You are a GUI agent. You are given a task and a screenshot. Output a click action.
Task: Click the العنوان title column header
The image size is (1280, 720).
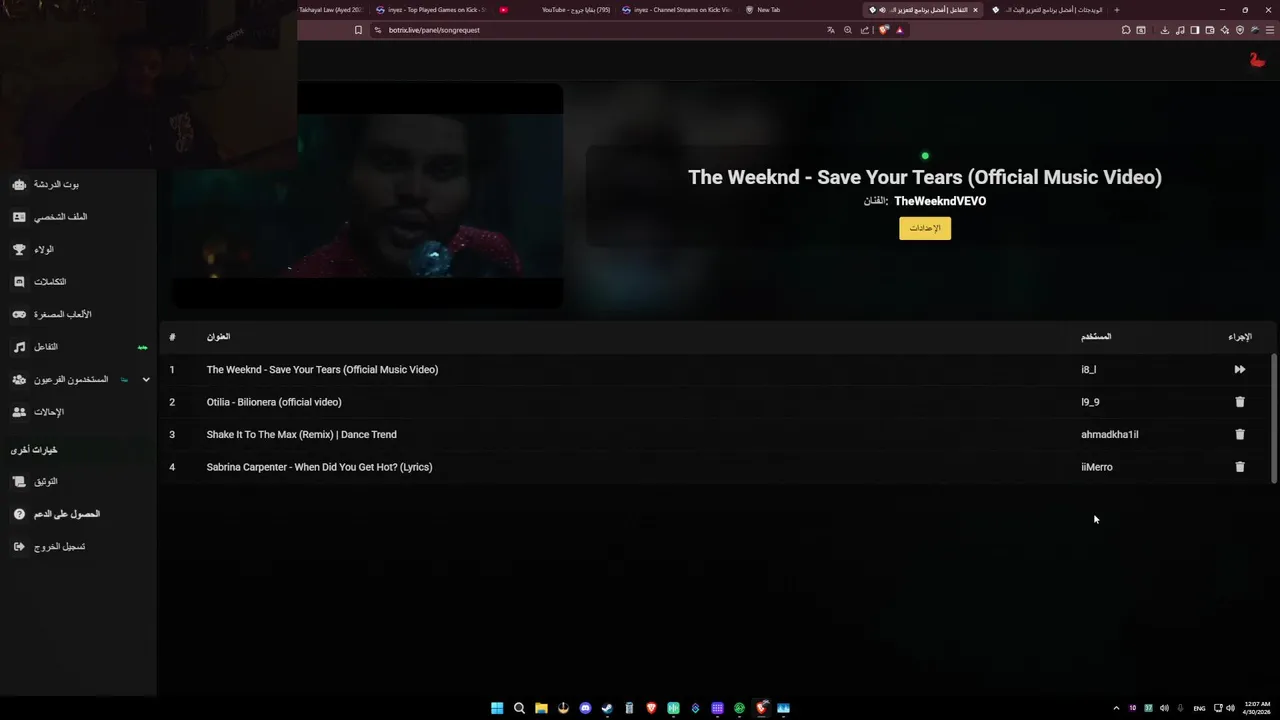click(218, 337)
